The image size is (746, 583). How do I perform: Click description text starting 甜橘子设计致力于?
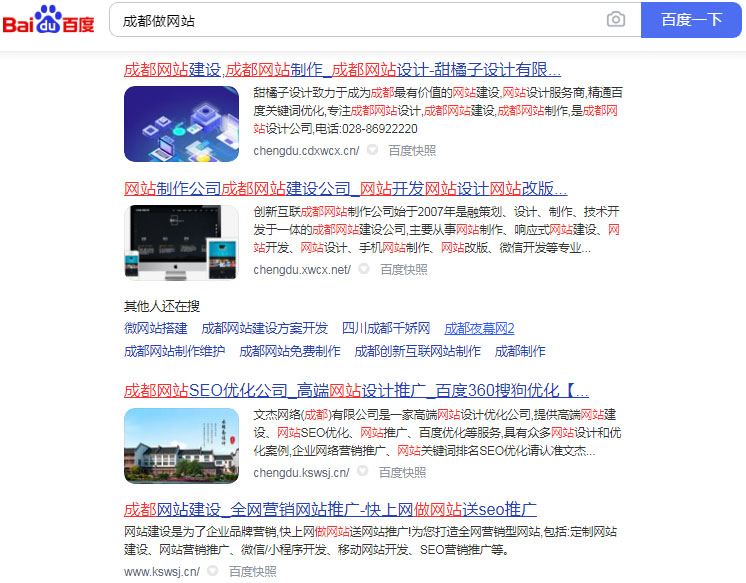[438, 110]
